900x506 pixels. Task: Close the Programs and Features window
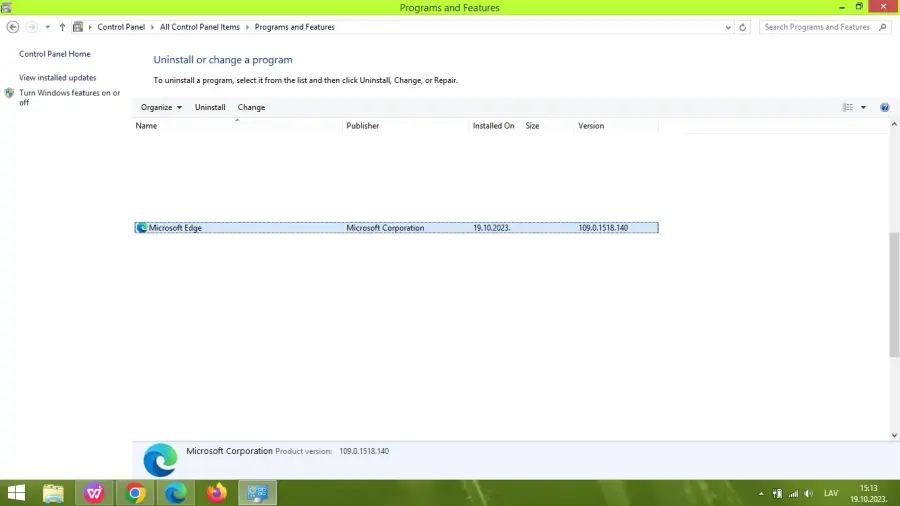pyautogui.click(x=883, y=7)
